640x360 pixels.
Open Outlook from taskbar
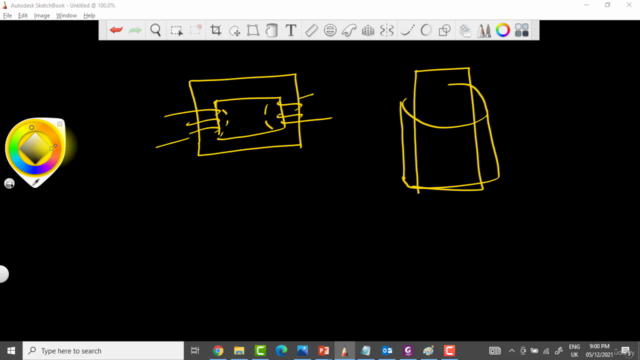click(x=387, y=351)
